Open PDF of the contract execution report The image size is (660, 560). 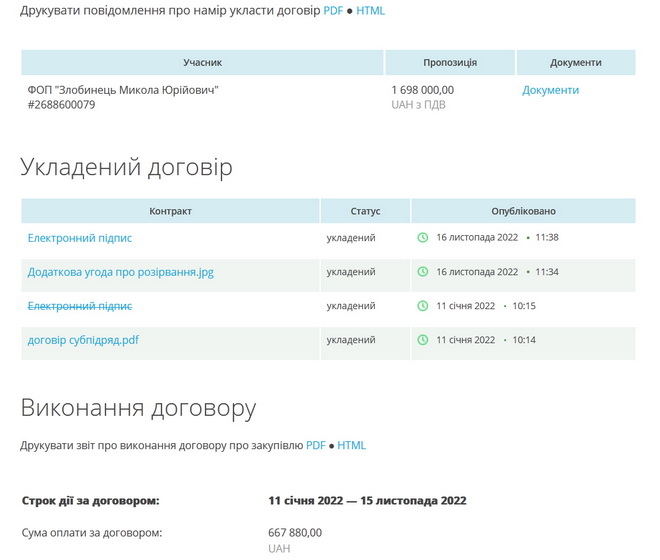click(x=316, y=445)
